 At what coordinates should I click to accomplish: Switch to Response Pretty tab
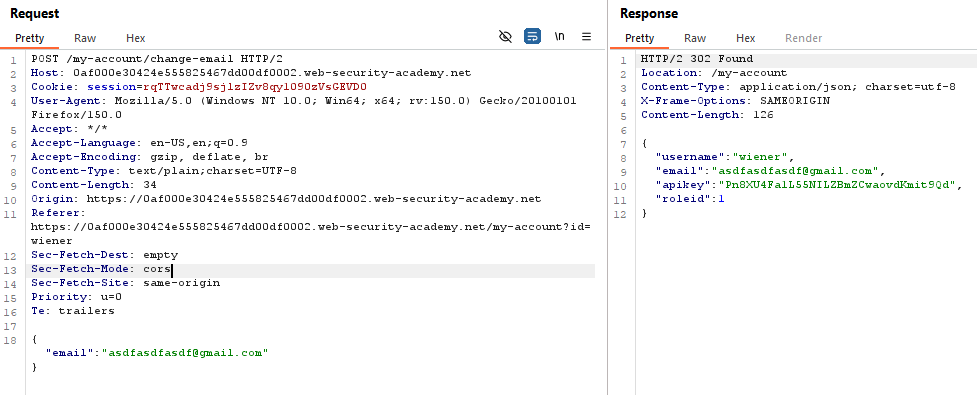tap(639, 38)
